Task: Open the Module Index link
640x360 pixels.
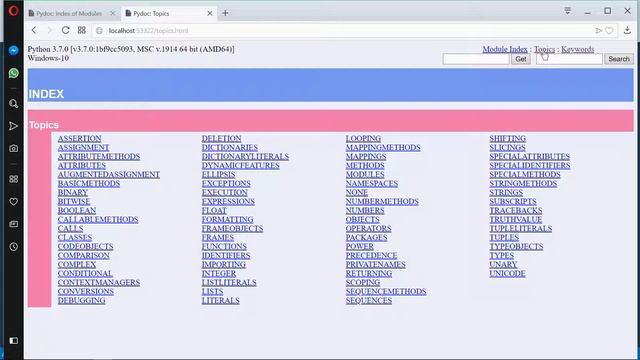Action: pos(505,49)
